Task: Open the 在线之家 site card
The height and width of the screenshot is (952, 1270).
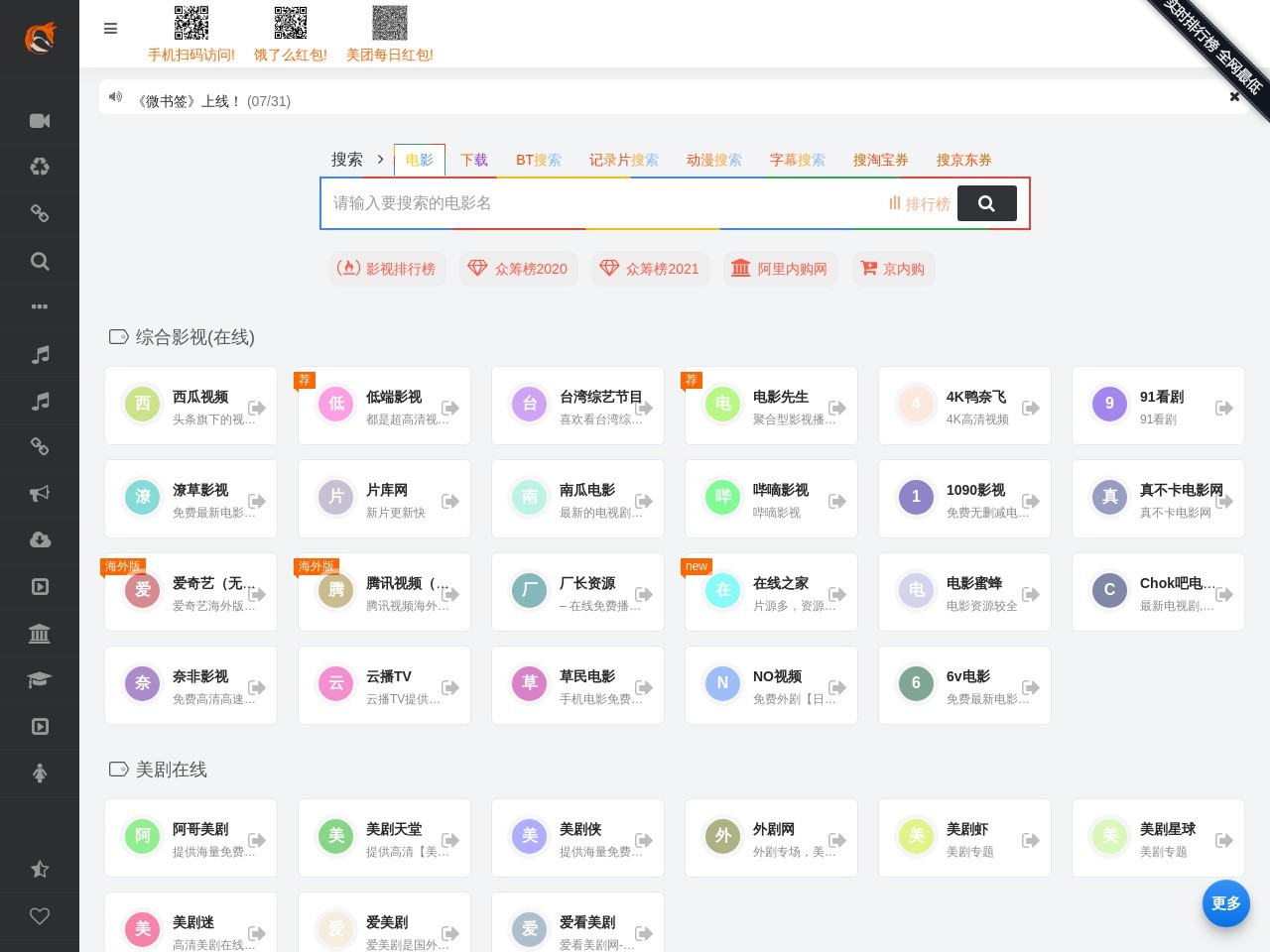Action: point(771,592)
